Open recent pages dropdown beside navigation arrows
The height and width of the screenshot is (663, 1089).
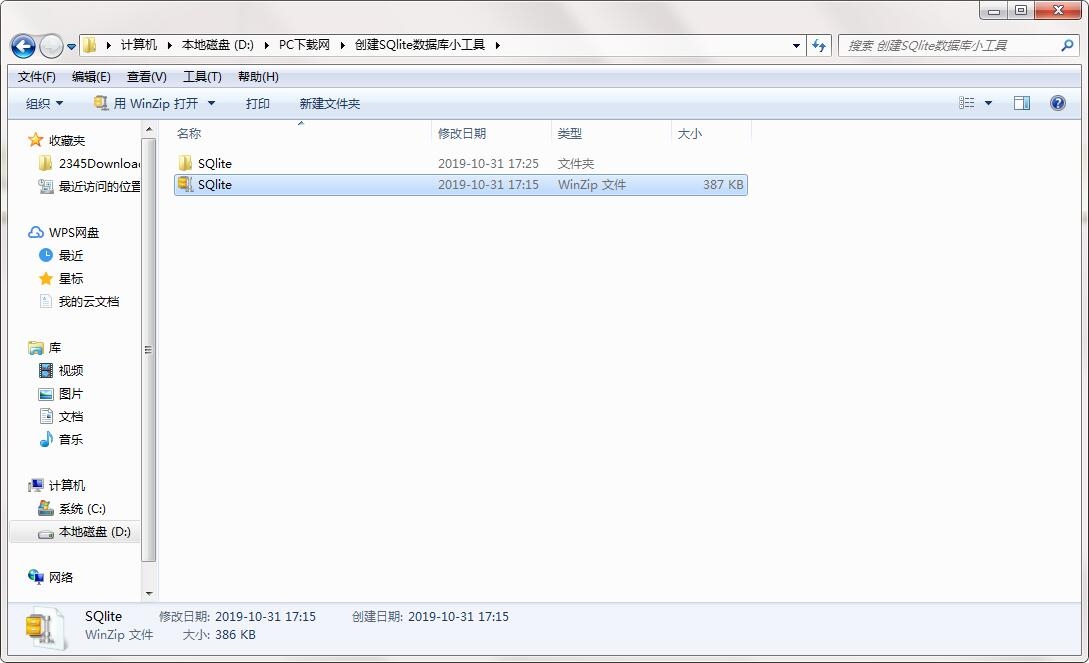coord(71,47)
